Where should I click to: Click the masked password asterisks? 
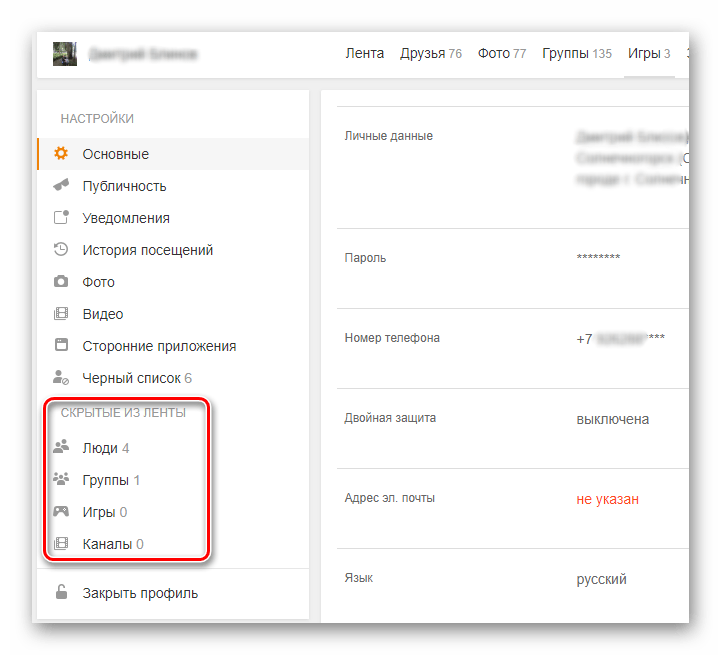[598, 257]
